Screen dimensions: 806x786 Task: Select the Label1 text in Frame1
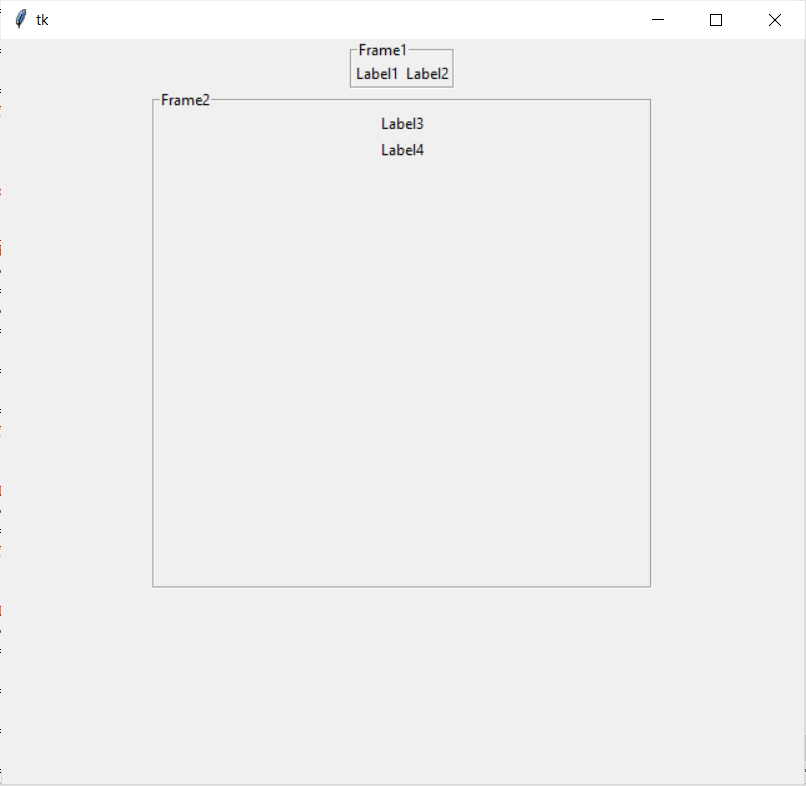click(375, 73)
